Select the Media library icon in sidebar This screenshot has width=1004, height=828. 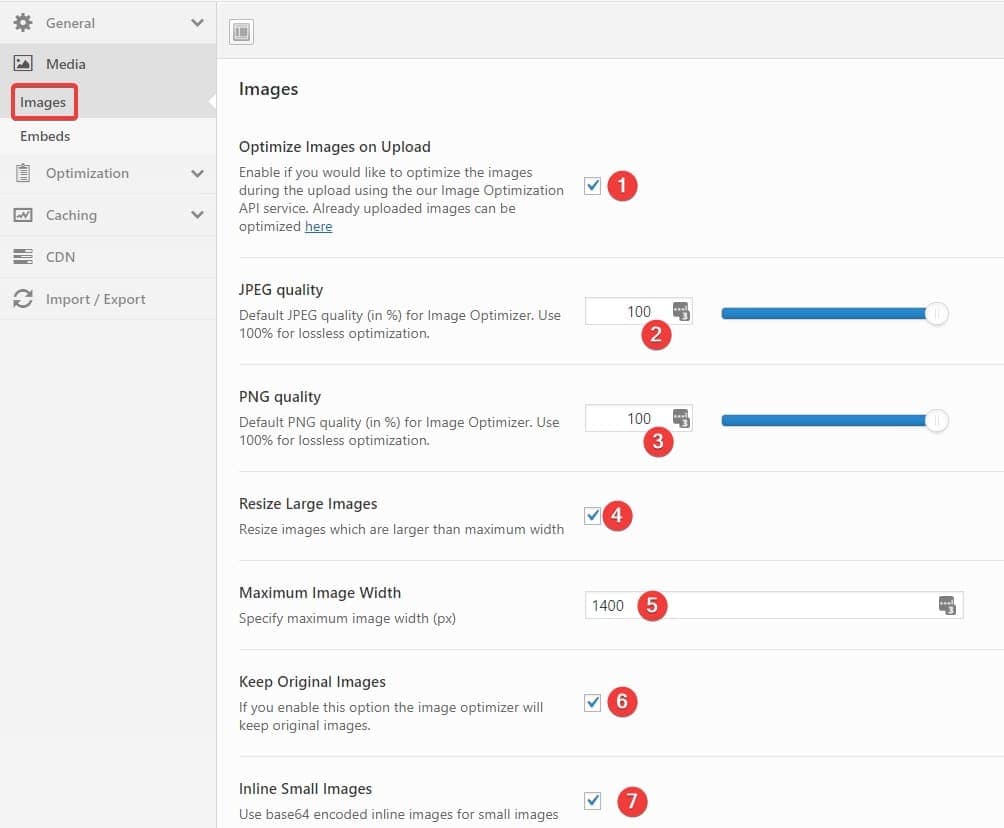(22, 63)
